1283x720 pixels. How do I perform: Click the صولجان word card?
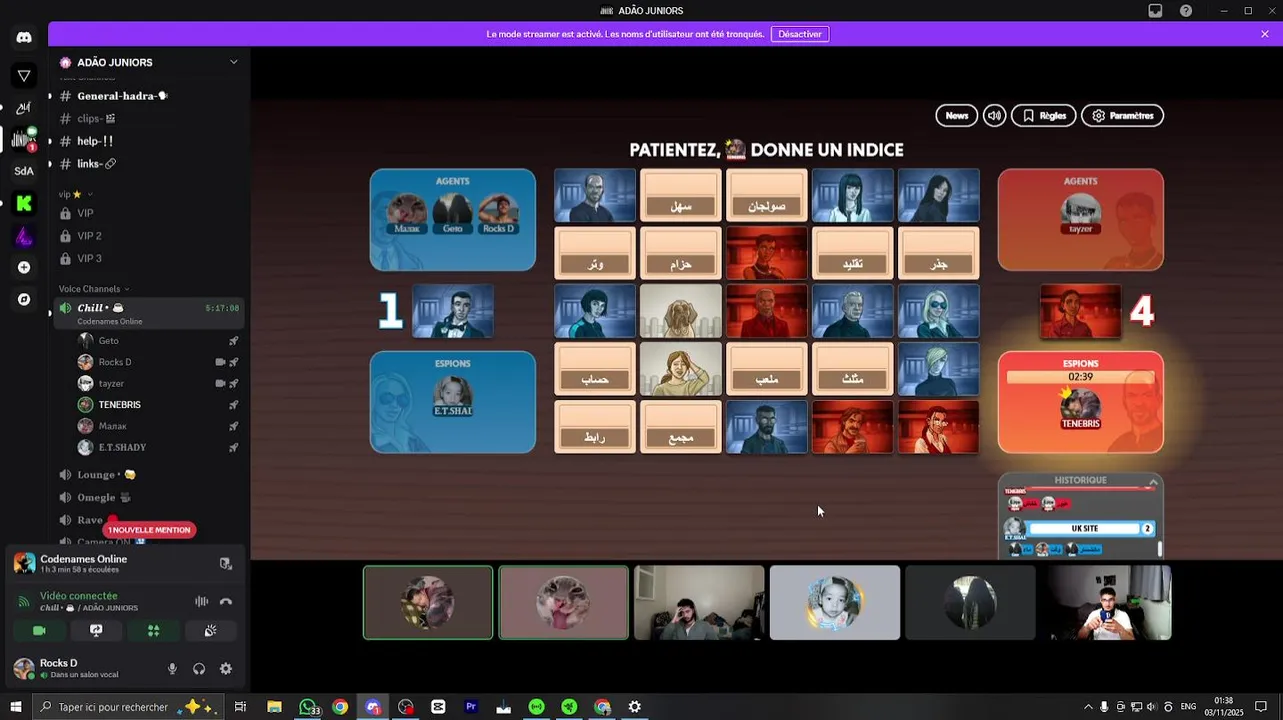(766, 195)
